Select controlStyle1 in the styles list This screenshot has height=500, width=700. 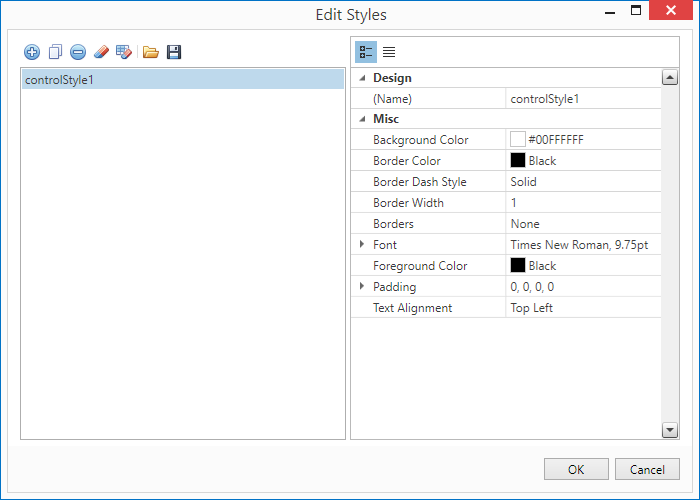pyautogui.click(x=182, y=79)
